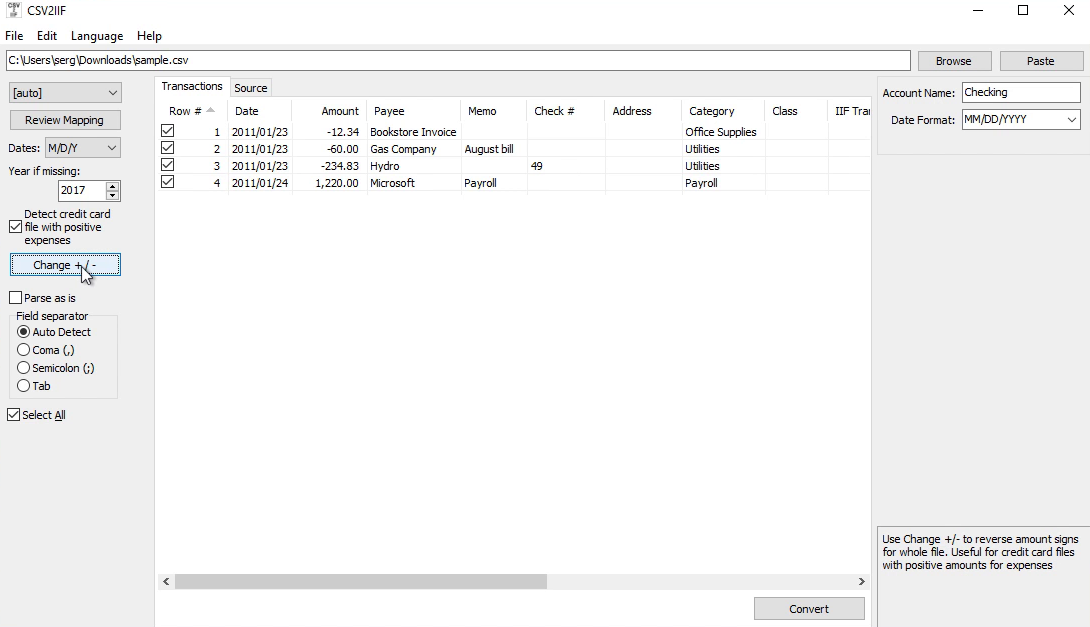
Task: Select the Hydro payee cell
Action: click(x=413, y=166)
